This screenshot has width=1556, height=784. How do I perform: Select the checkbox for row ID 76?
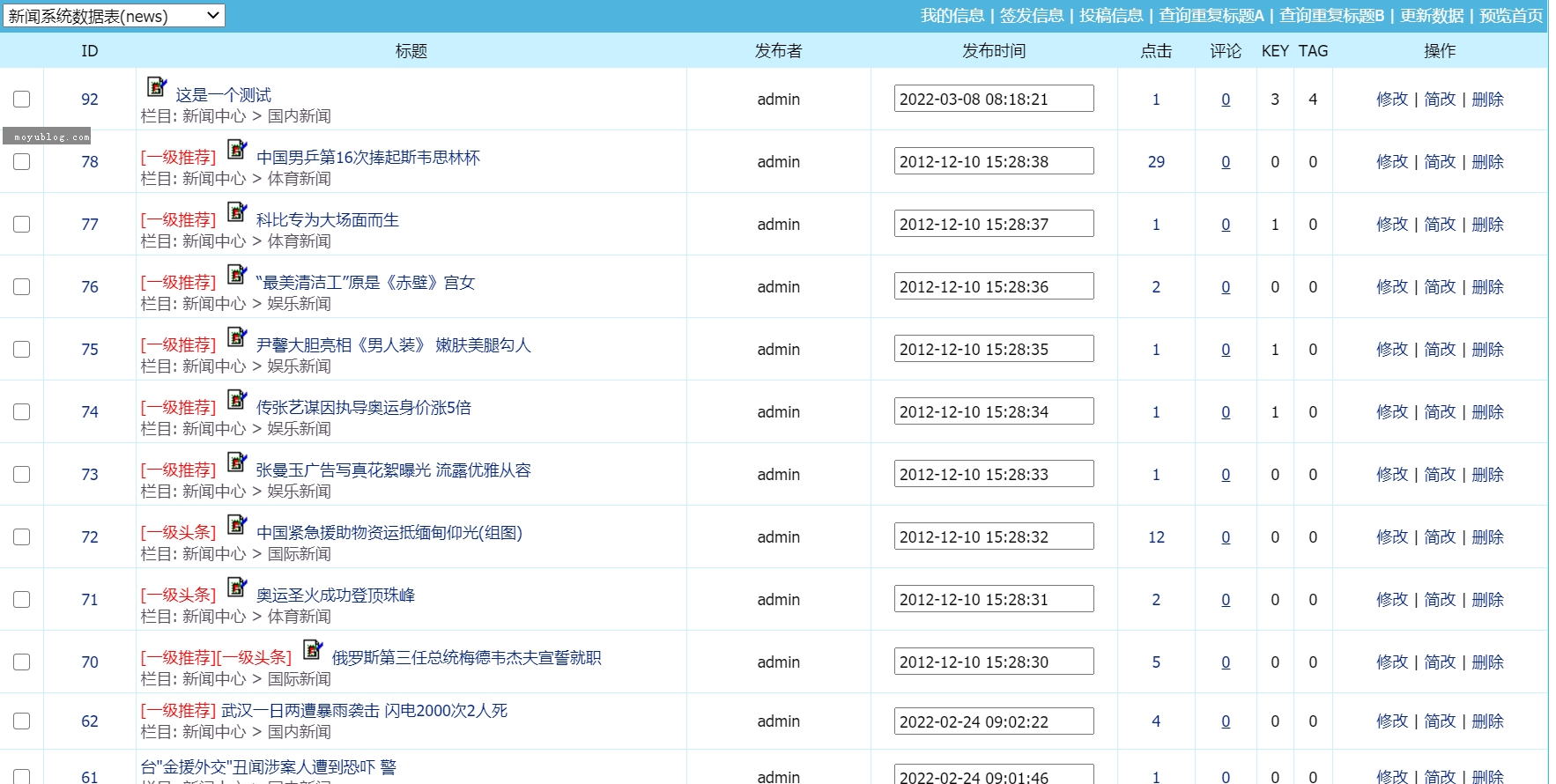tap(22, 287)
